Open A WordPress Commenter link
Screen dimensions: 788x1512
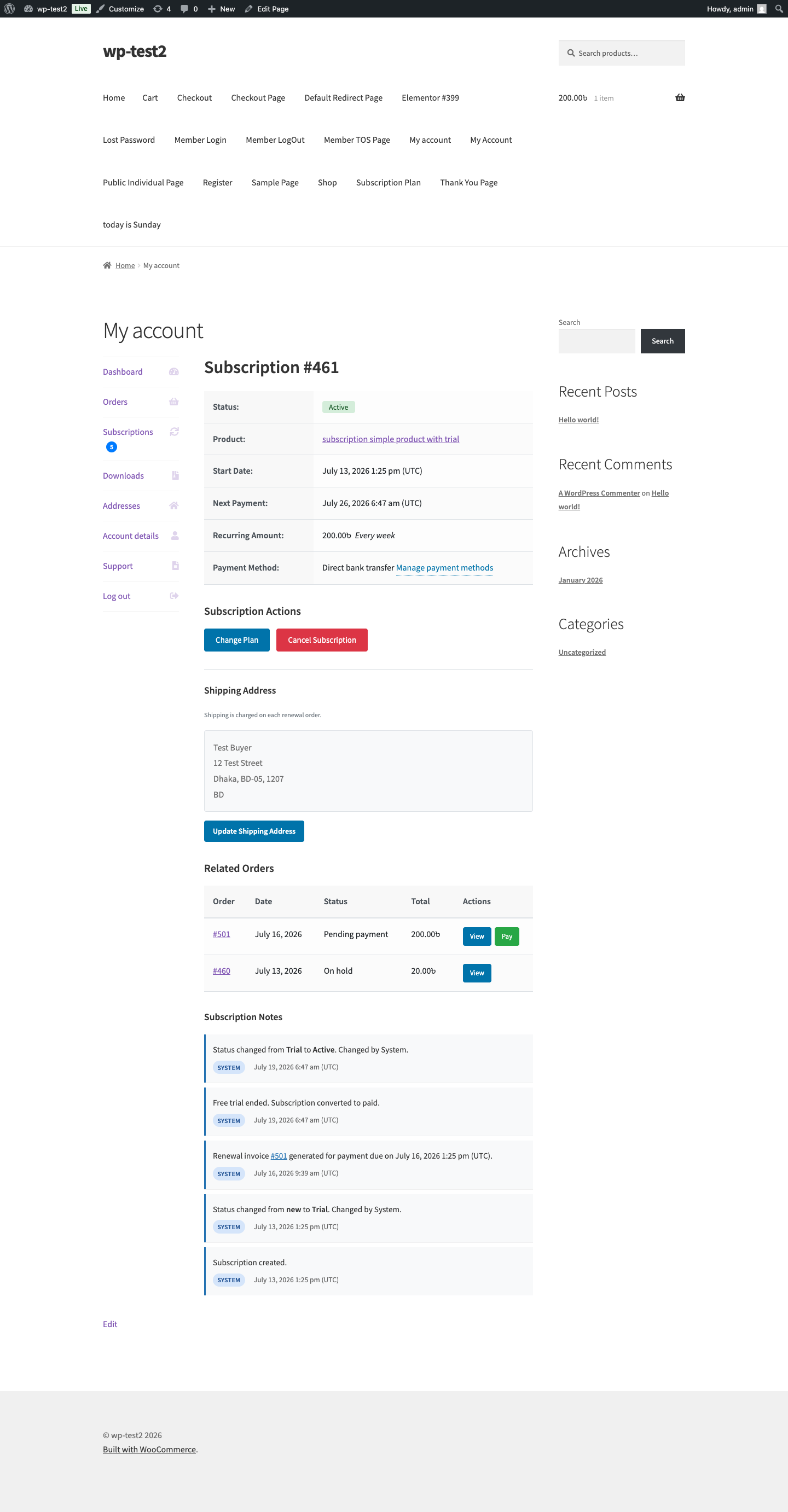click(599, 493)
